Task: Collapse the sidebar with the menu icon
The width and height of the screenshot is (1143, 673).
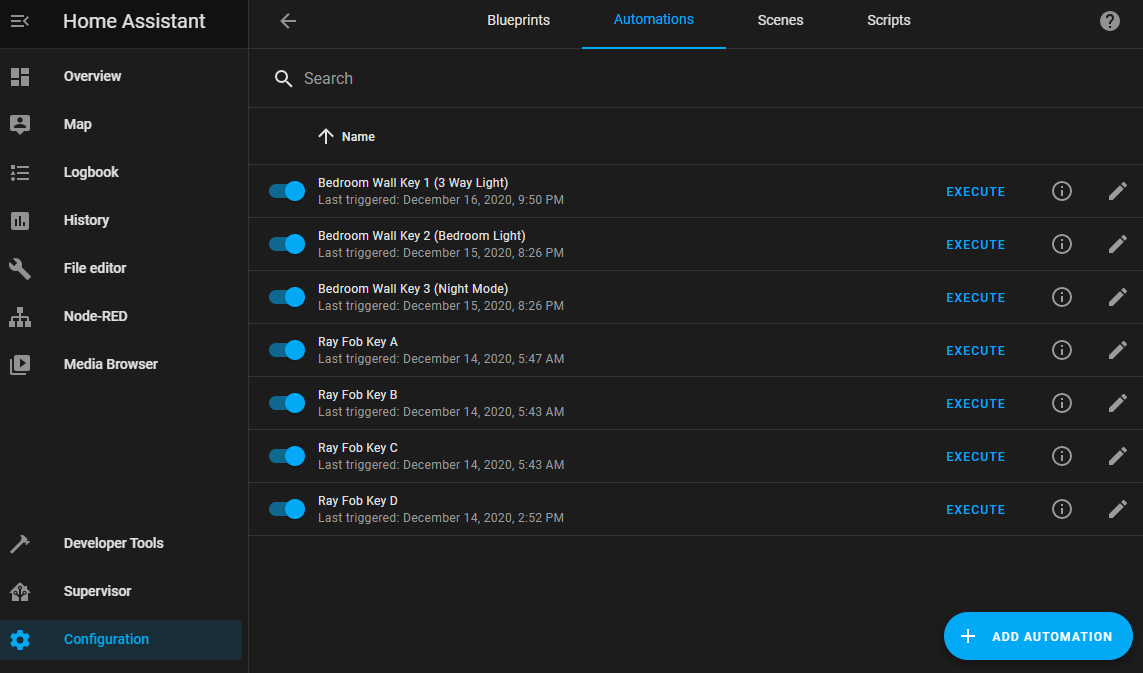Action: pyautogui.click(x=20, y=21)
